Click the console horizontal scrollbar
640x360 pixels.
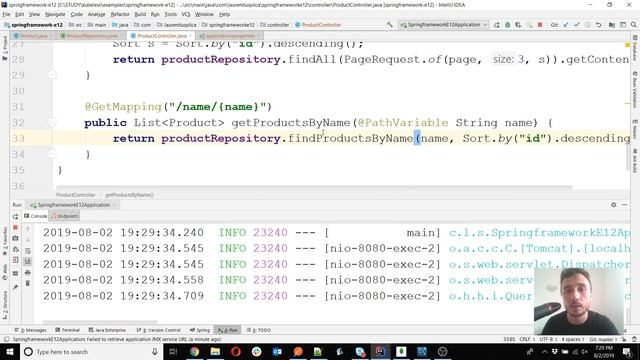[100, 322]
